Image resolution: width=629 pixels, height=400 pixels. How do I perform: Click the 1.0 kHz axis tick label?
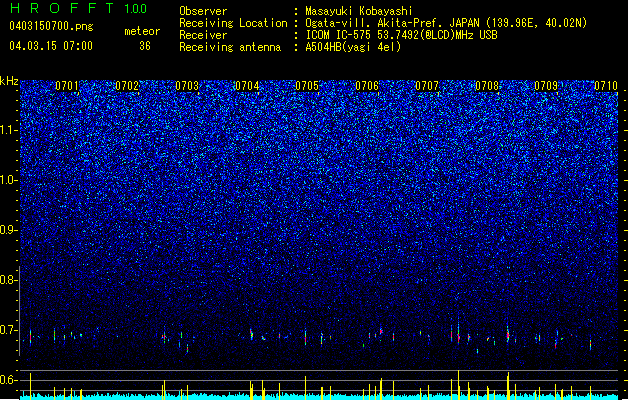(x=8, y=181)
